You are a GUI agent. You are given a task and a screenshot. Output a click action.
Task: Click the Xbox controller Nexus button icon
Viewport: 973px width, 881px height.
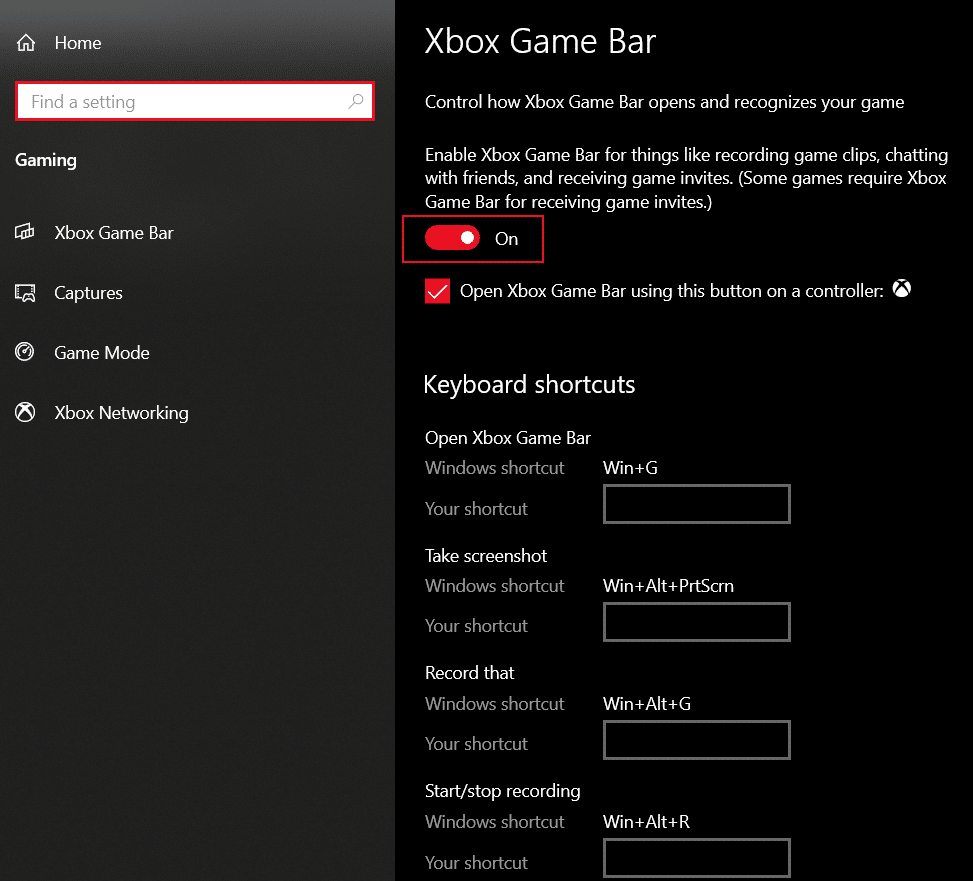click(x=901, y=288)
